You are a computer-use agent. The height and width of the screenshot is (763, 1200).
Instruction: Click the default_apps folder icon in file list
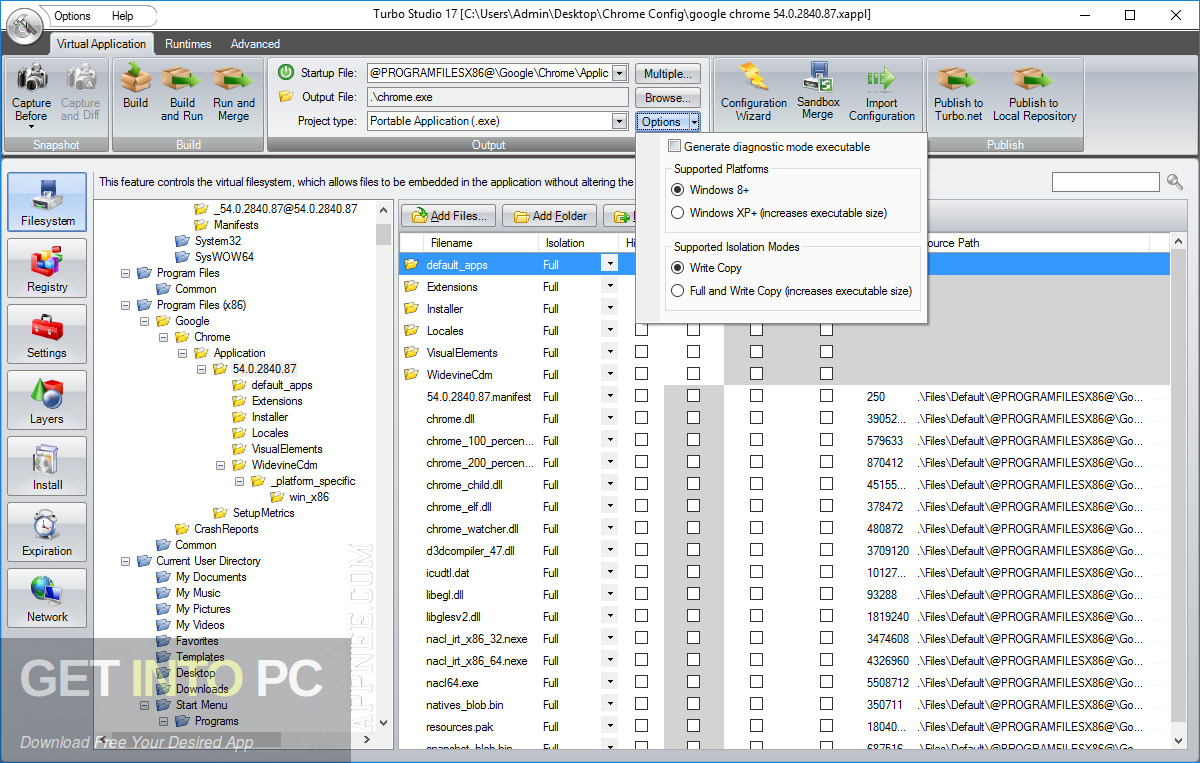coord(411,265)
